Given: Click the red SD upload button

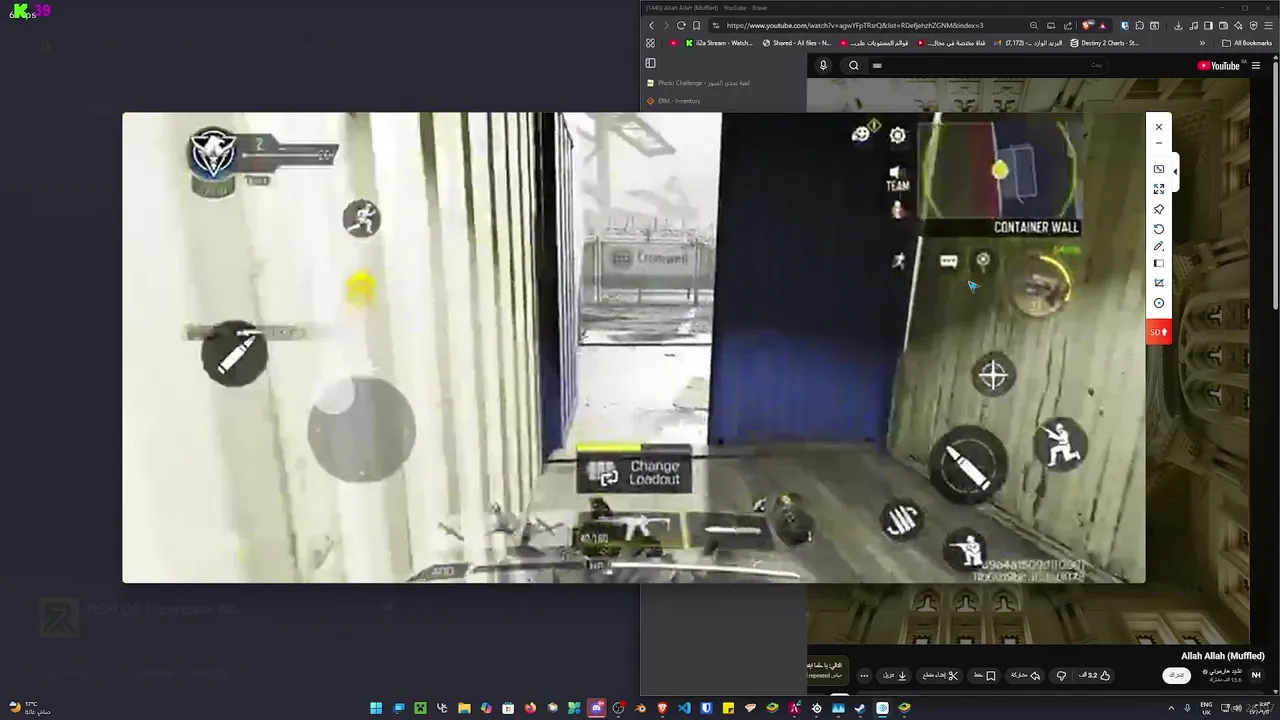Looking at the screenshot, I should coord(1159,332).
